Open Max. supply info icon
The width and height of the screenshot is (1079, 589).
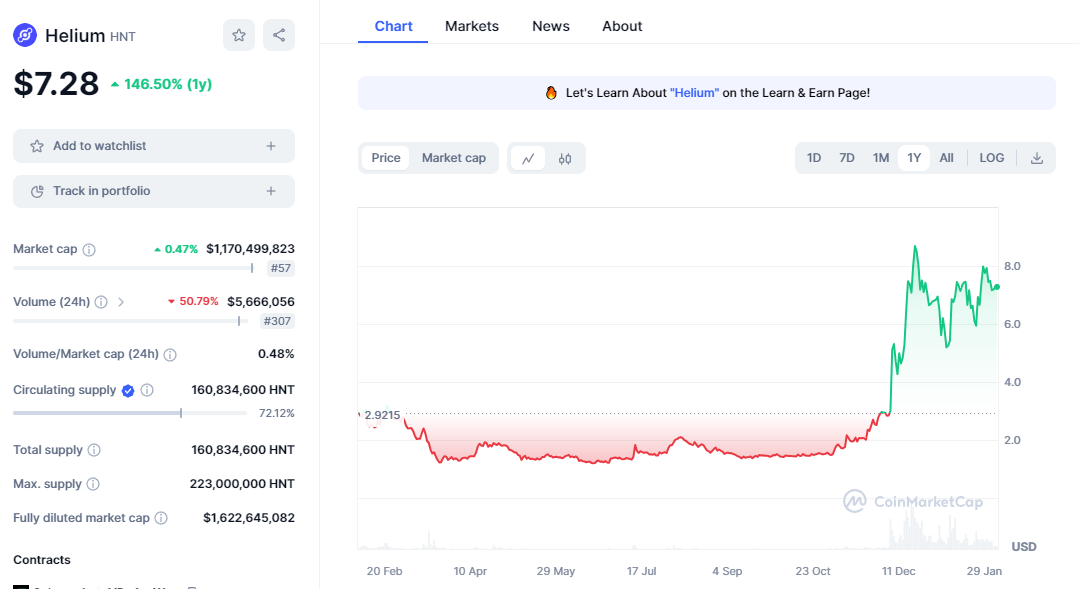(x=93, y=484)
